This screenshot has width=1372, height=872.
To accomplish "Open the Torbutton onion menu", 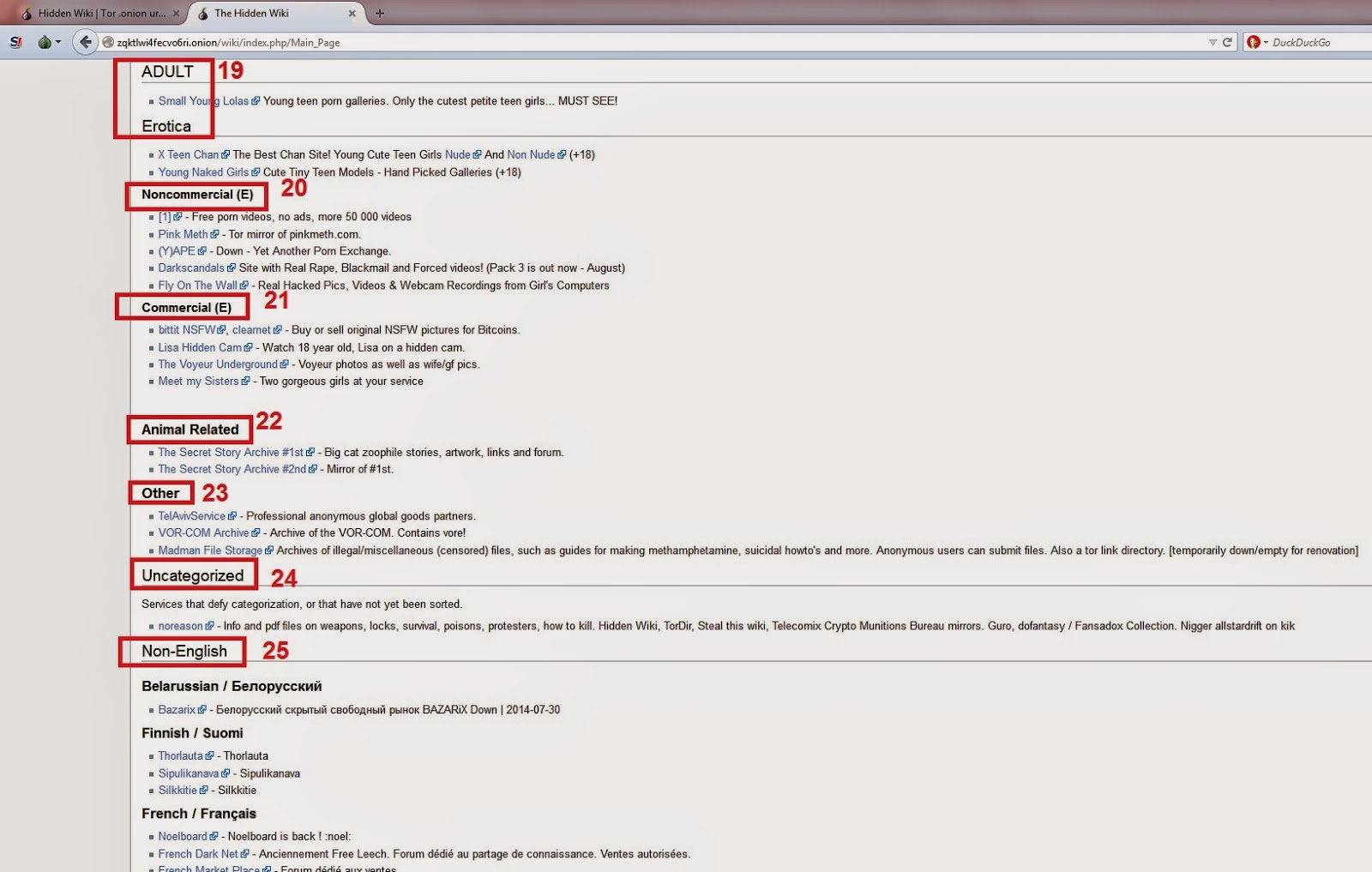I will pyautogui.click(x=49, y=42).
